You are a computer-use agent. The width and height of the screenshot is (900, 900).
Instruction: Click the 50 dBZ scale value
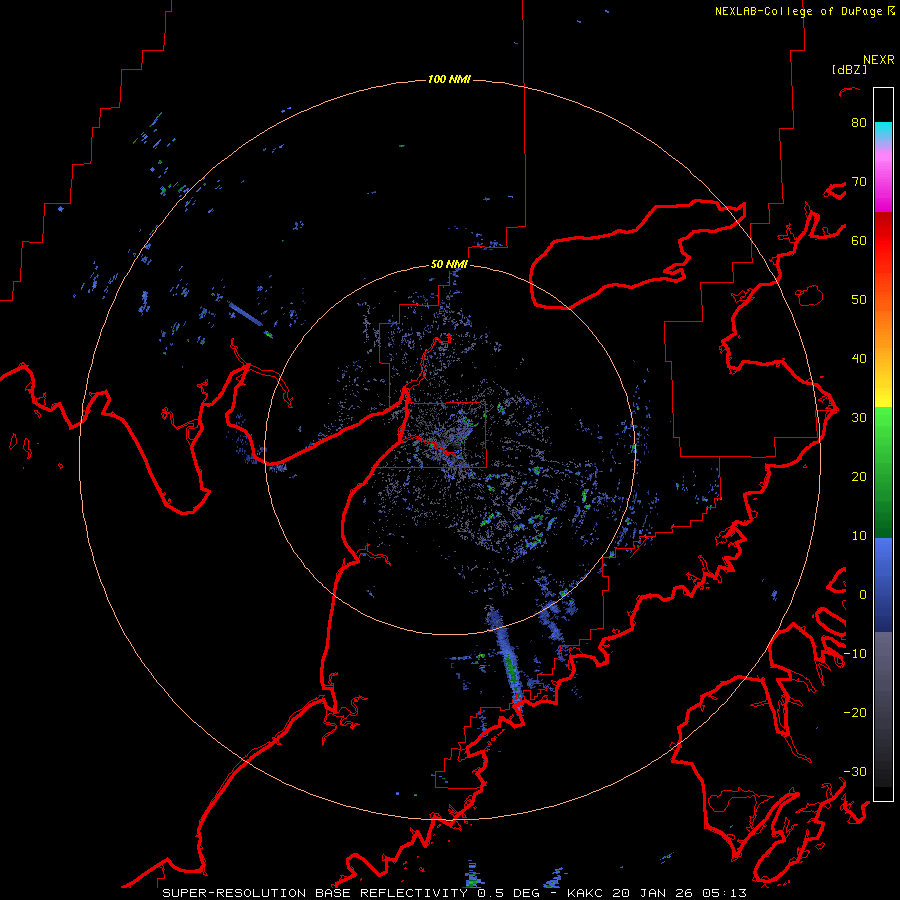tap(859, 300)
